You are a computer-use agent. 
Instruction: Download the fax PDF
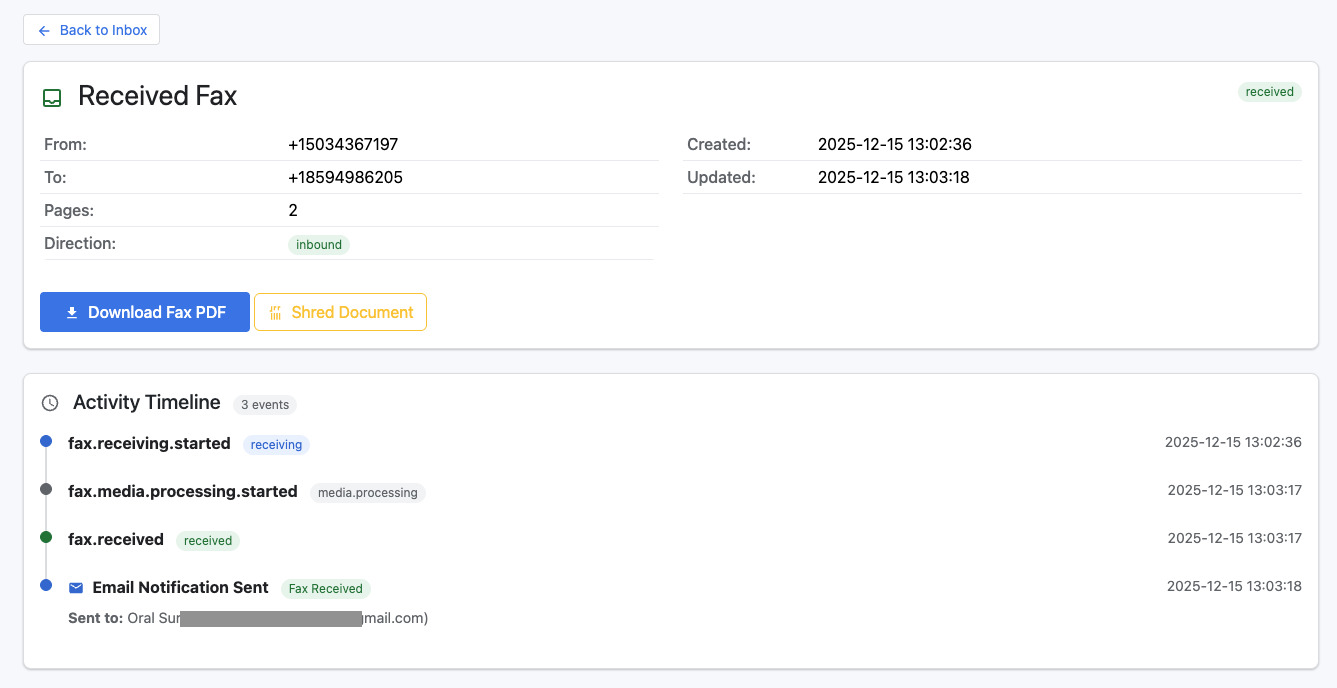[145, 312]
